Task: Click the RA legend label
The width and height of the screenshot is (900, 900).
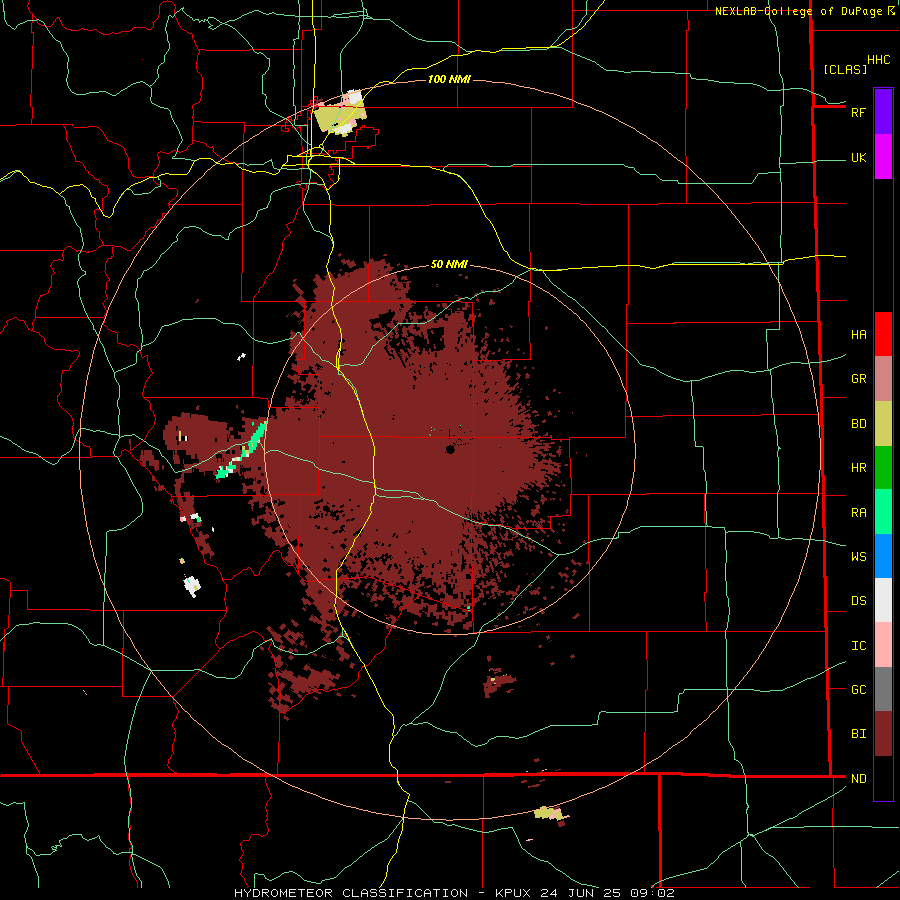Action: pyautogui.click(x=858, y=513)
